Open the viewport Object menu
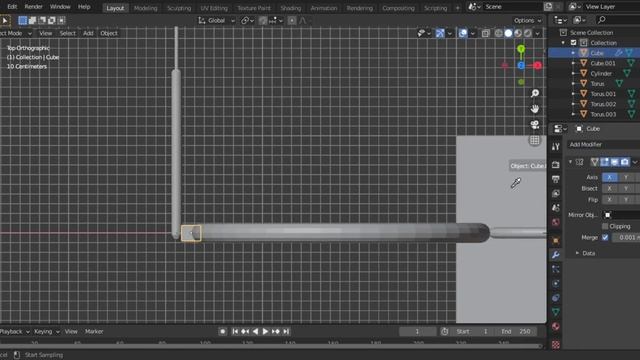 [109, 33]
